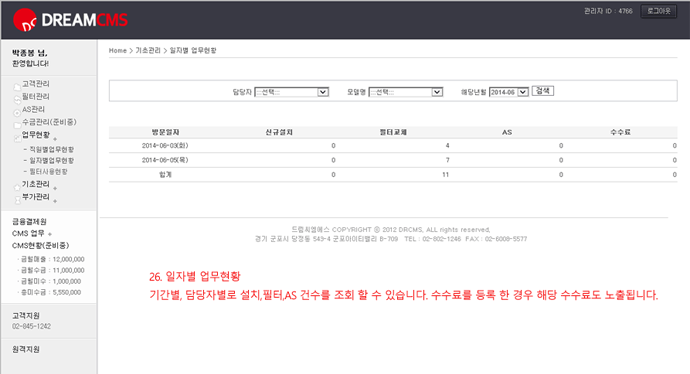Viewport: 690px width, 374px height.
Task: Click 금월매출 12,000,000 value
Action: click(69, 259)
